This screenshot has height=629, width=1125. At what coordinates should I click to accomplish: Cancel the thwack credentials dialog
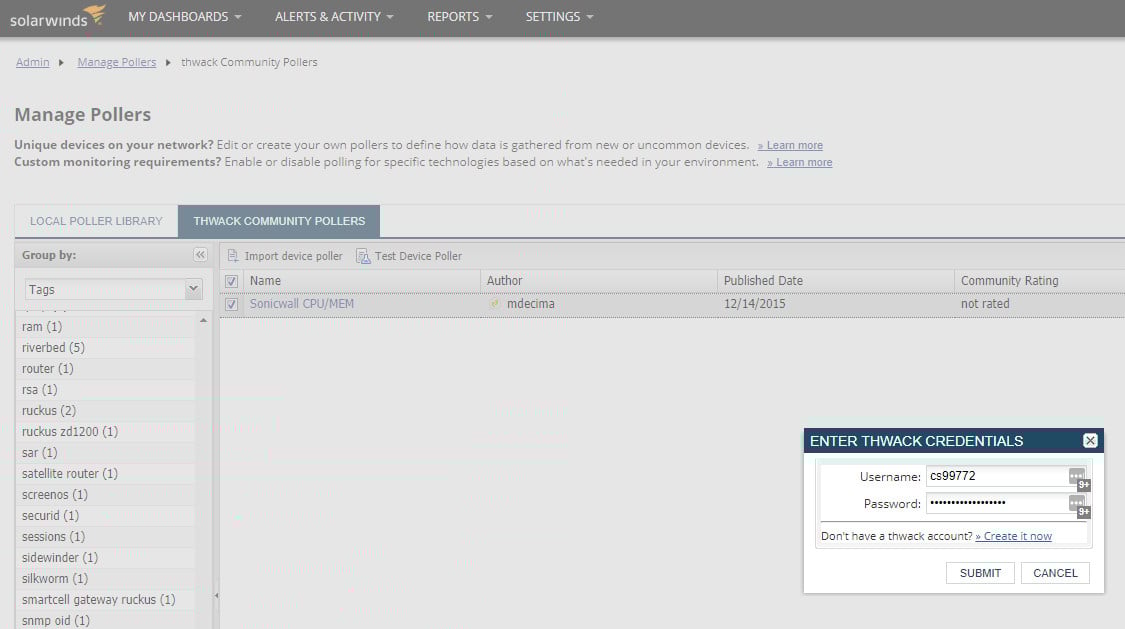coord(1055,573)
